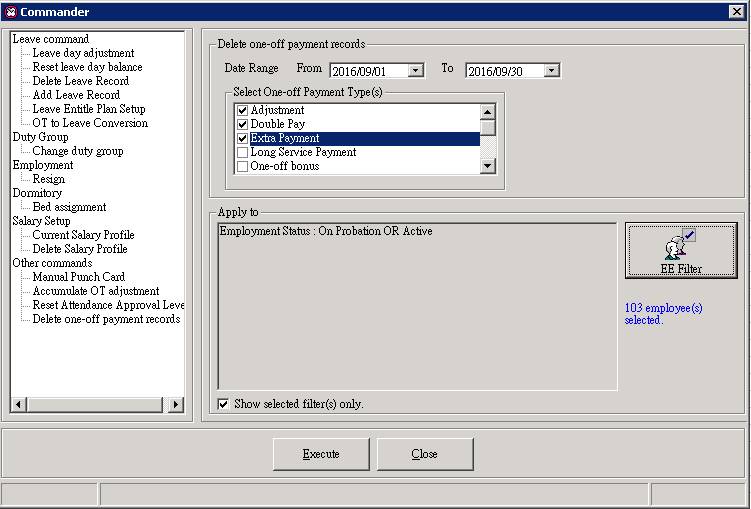Select Change duty group command
This screenshot has height=509, width=751.
tap(78, 151)
